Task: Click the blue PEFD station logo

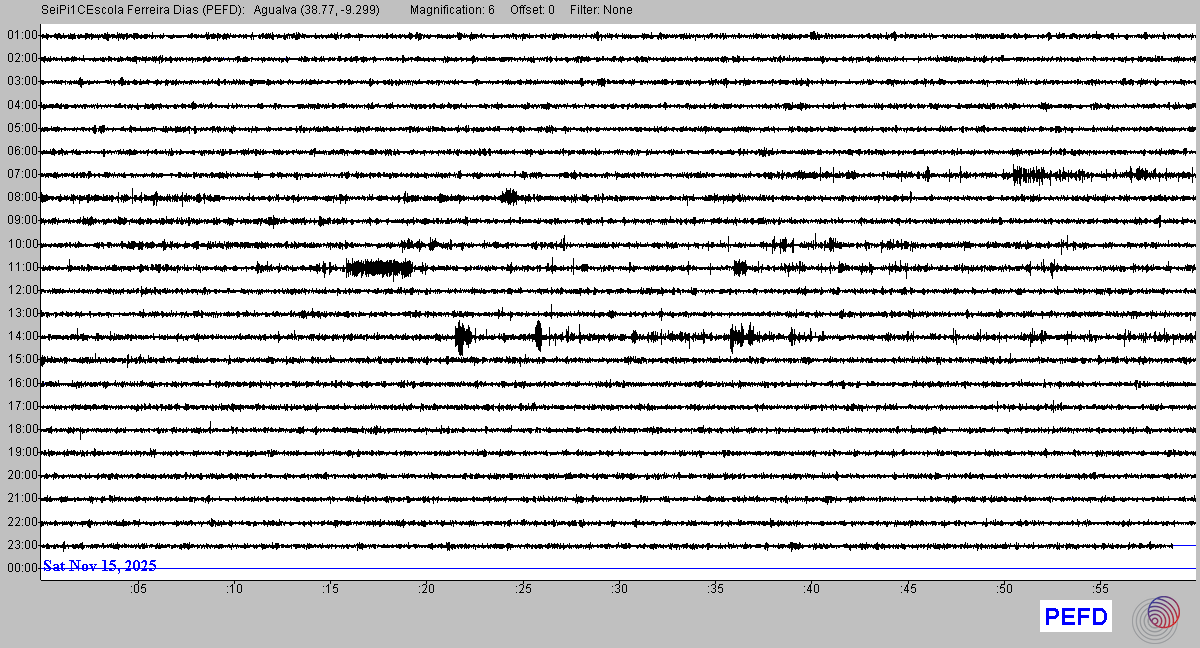Action: (x=1076, y=617)
